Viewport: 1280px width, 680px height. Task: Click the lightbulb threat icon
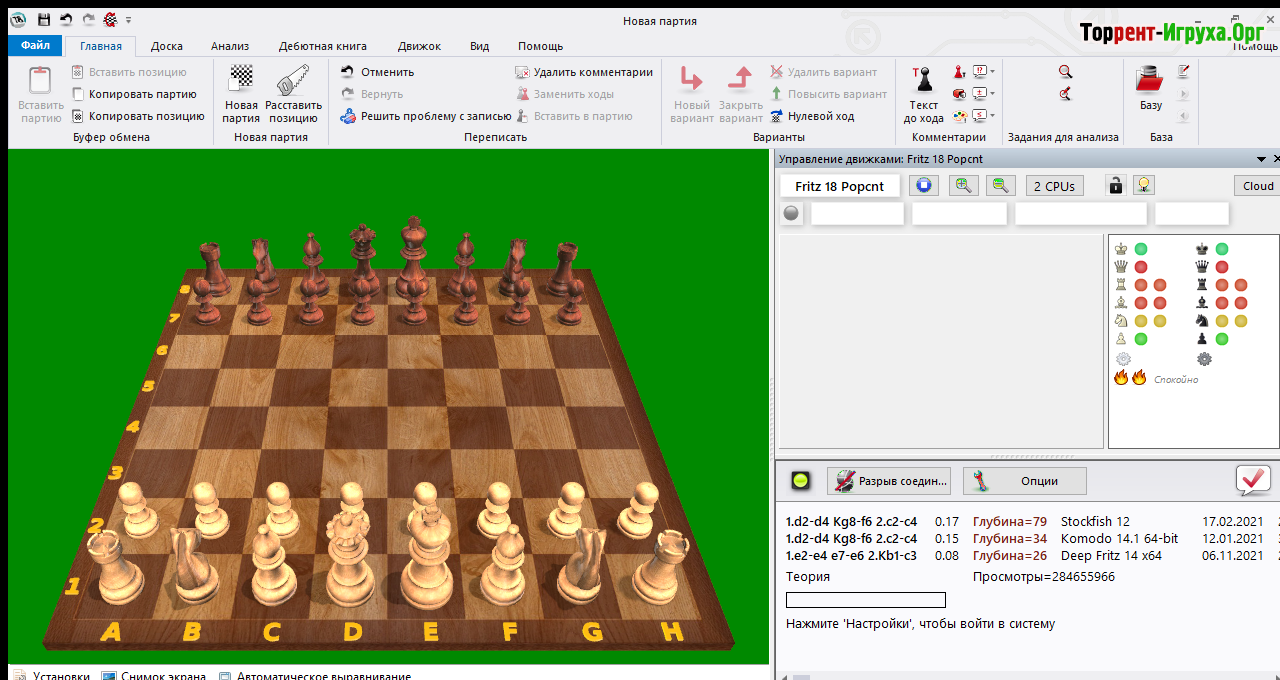(1143, 185)
